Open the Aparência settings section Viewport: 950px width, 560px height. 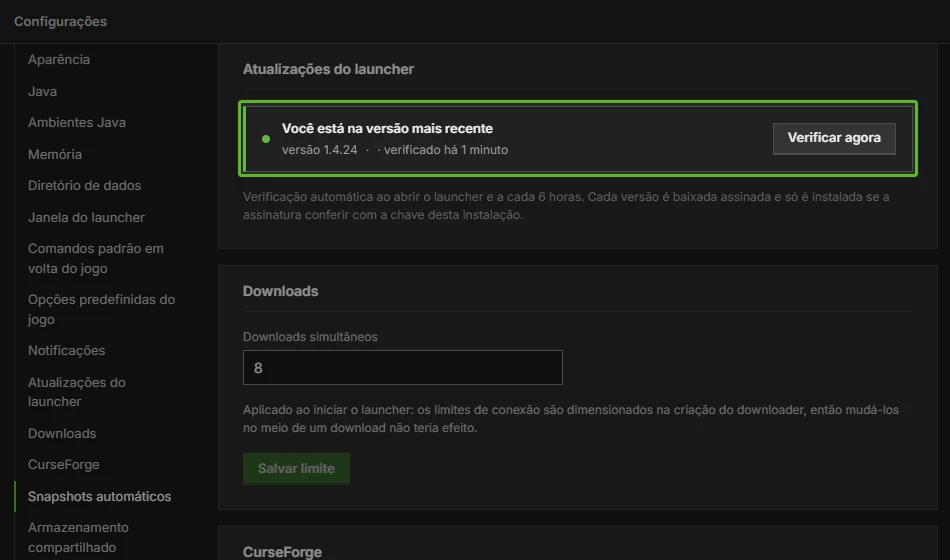59,59
